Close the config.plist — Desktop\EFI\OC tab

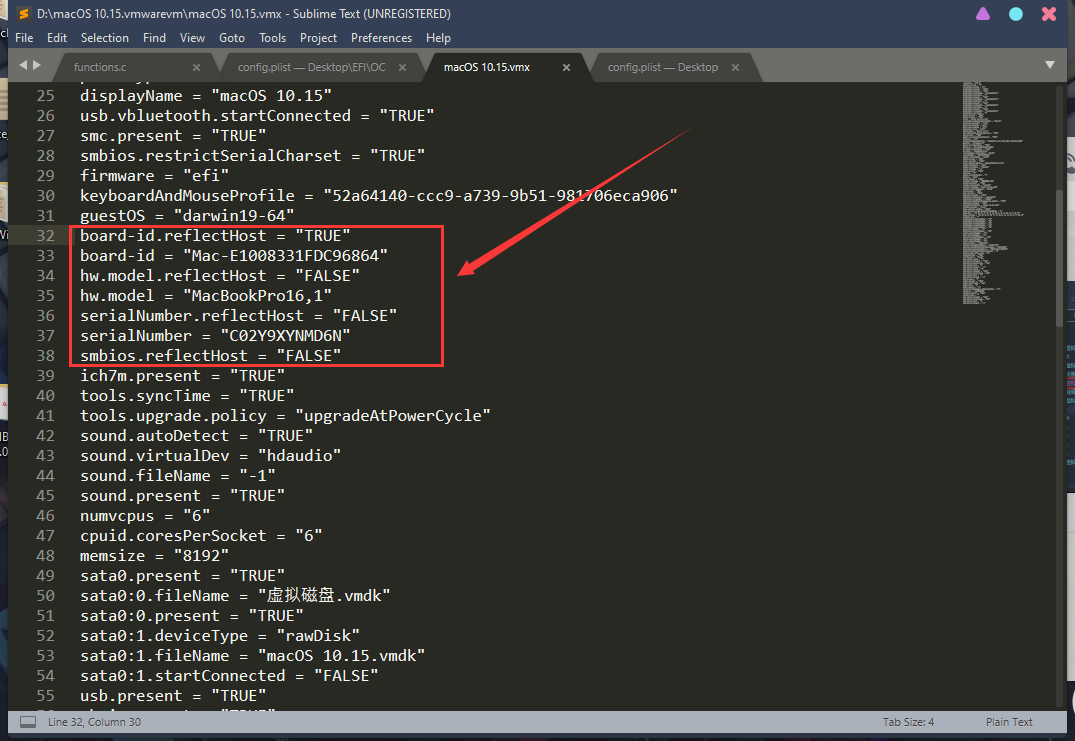coord(402,67)
